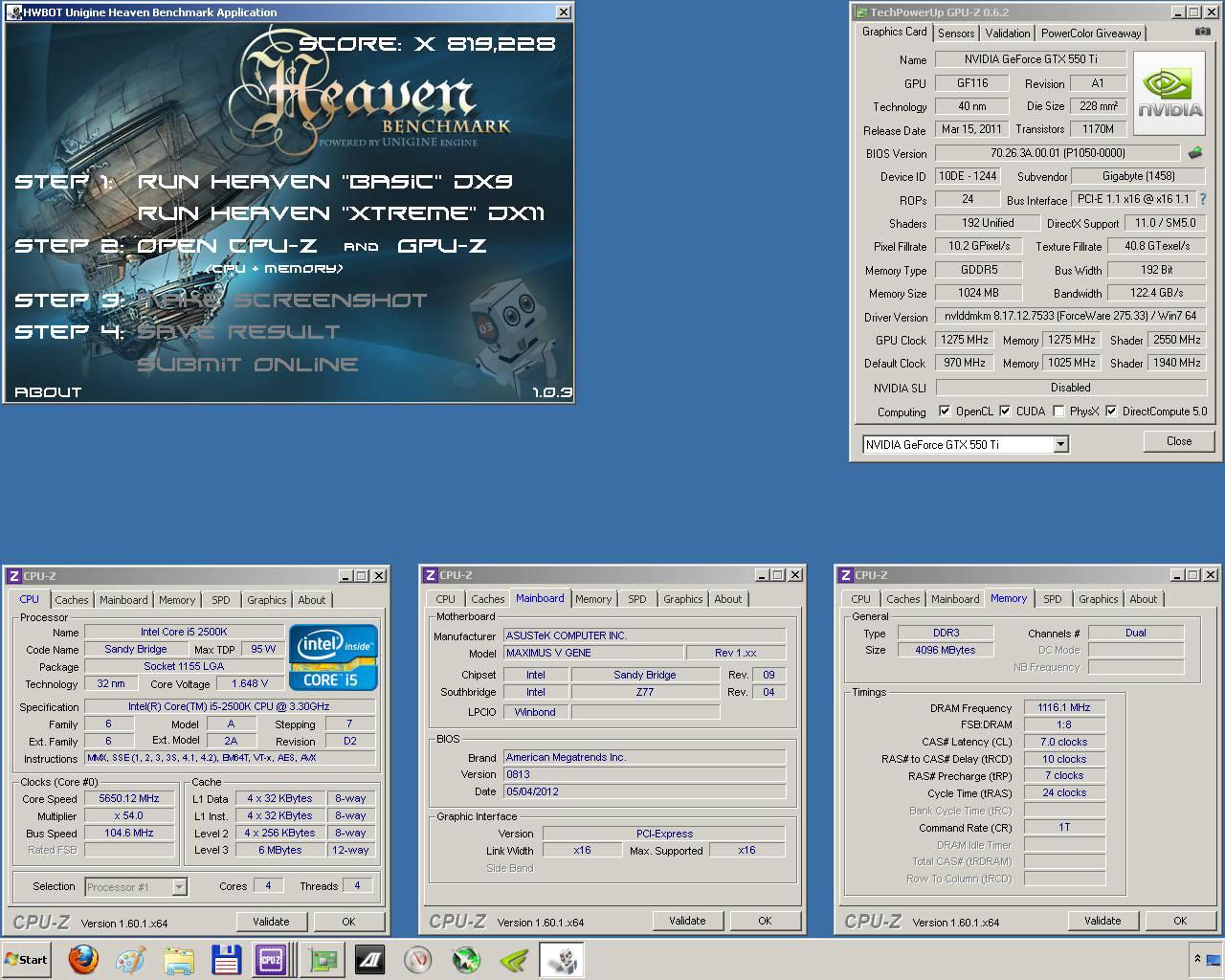1225x980 pixels.
Task: Toggle the DirectCompute 5.0 checkbox
Action: pyautogui.click(x=1111, y=412)
